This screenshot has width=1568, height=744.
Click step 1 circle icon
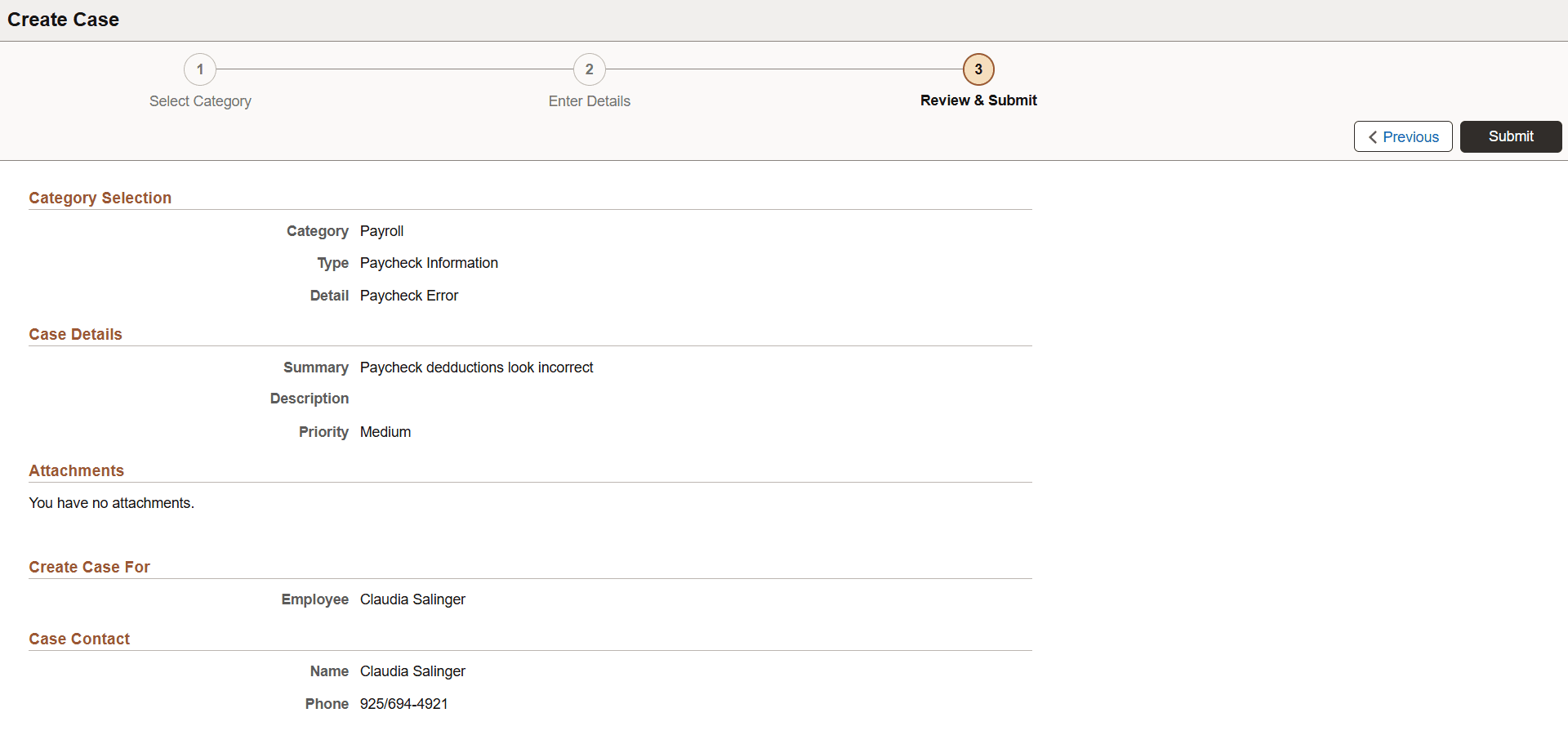(x=200, y=69)
